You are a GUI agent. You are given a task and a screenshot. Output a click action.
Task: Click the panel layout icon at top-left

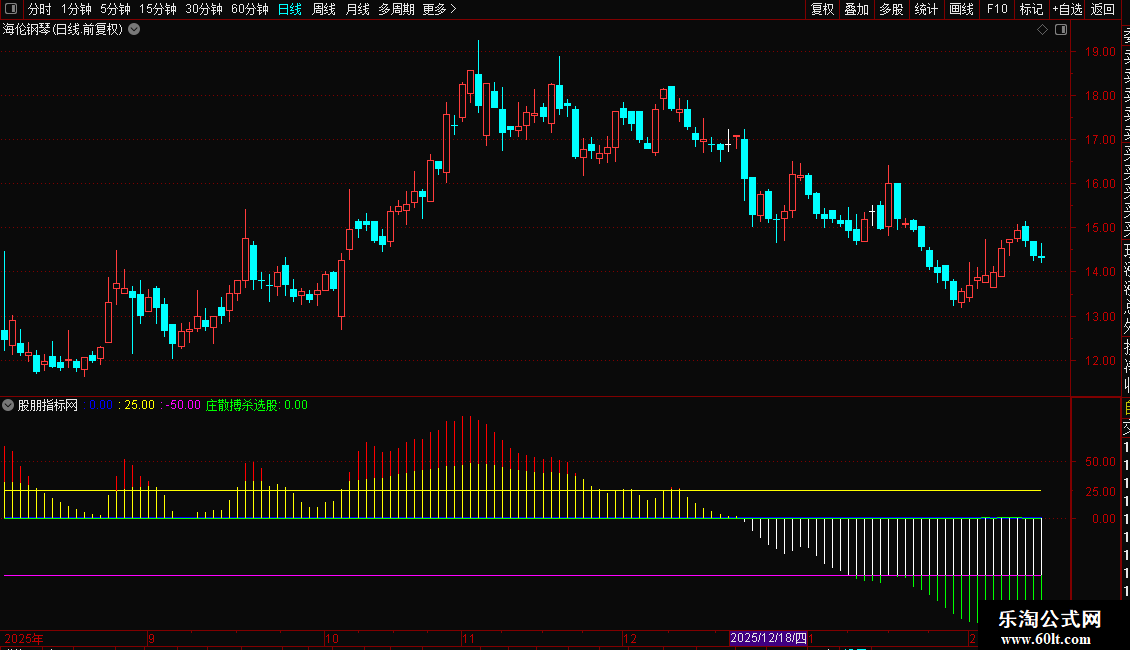coord(11,9)
